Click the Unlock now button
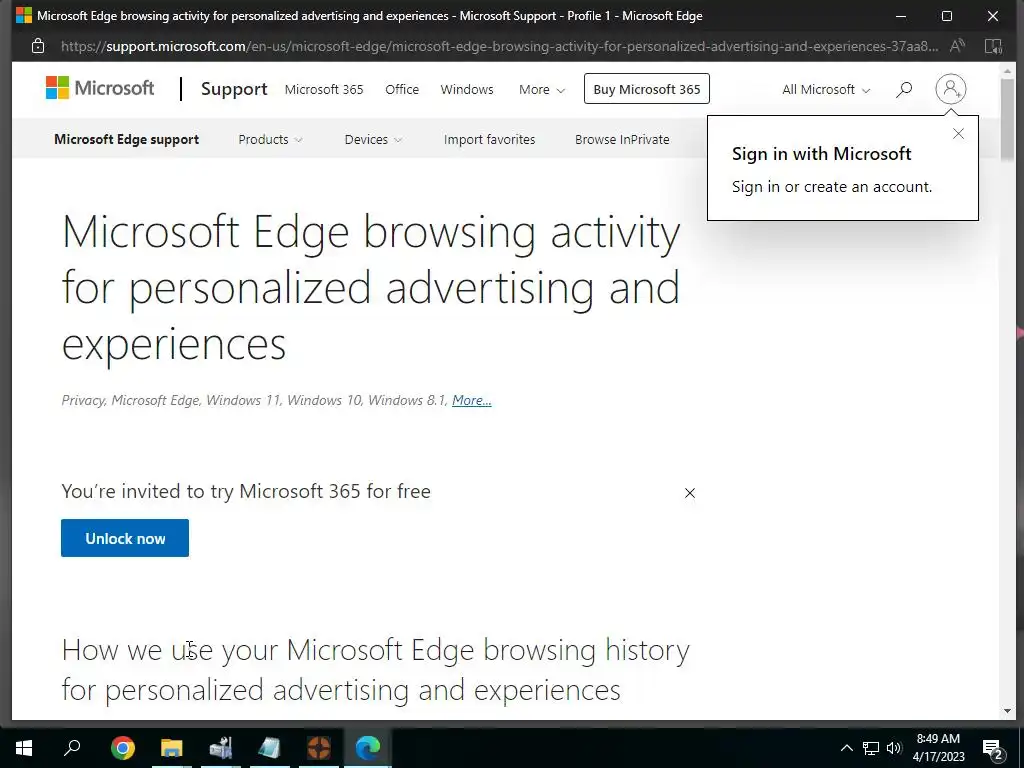This screenshot has width=1024, height=768. pyautogui.click(x=125, y=538)
